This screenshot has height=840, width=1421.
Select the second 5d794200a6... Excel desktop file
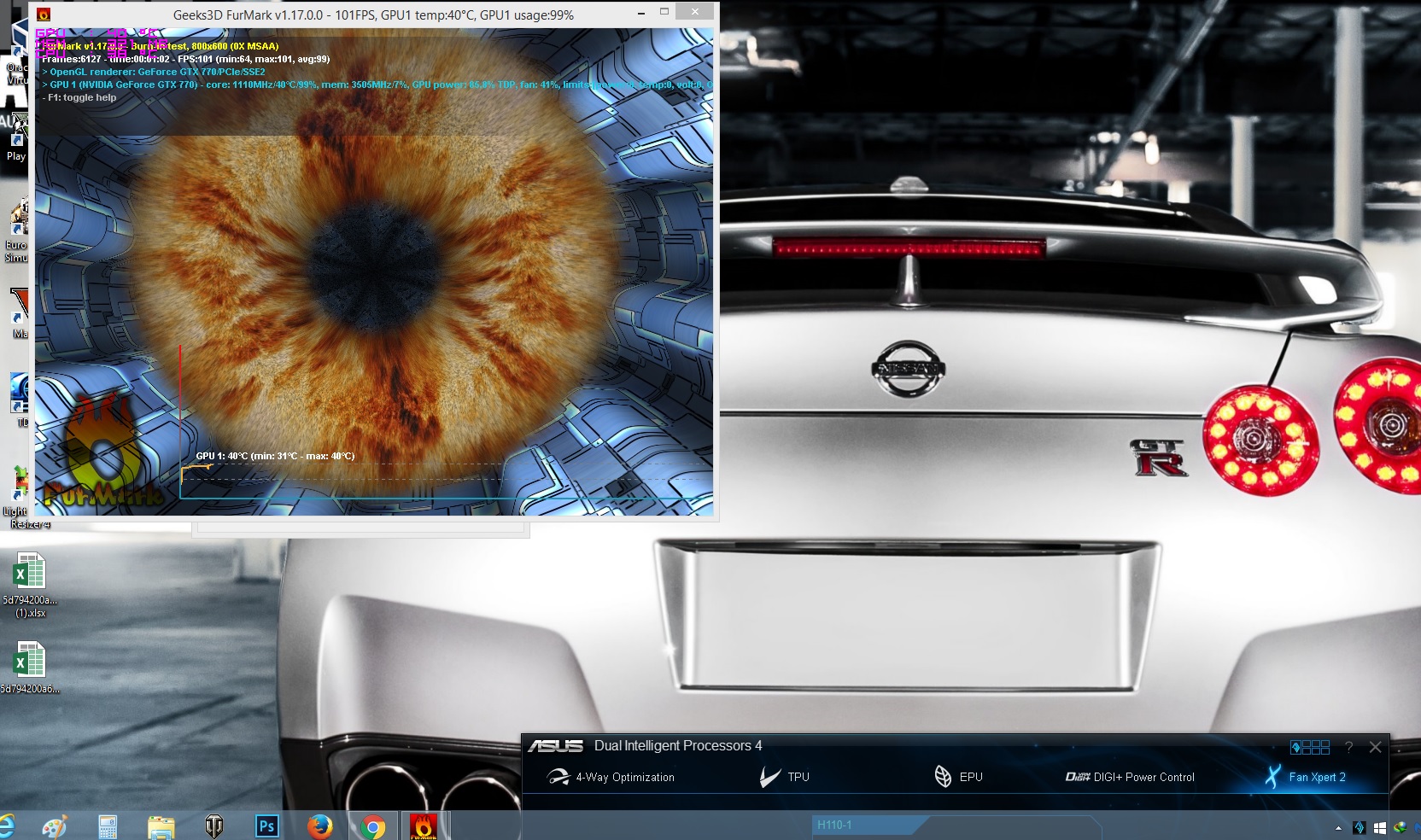(30, 668)
